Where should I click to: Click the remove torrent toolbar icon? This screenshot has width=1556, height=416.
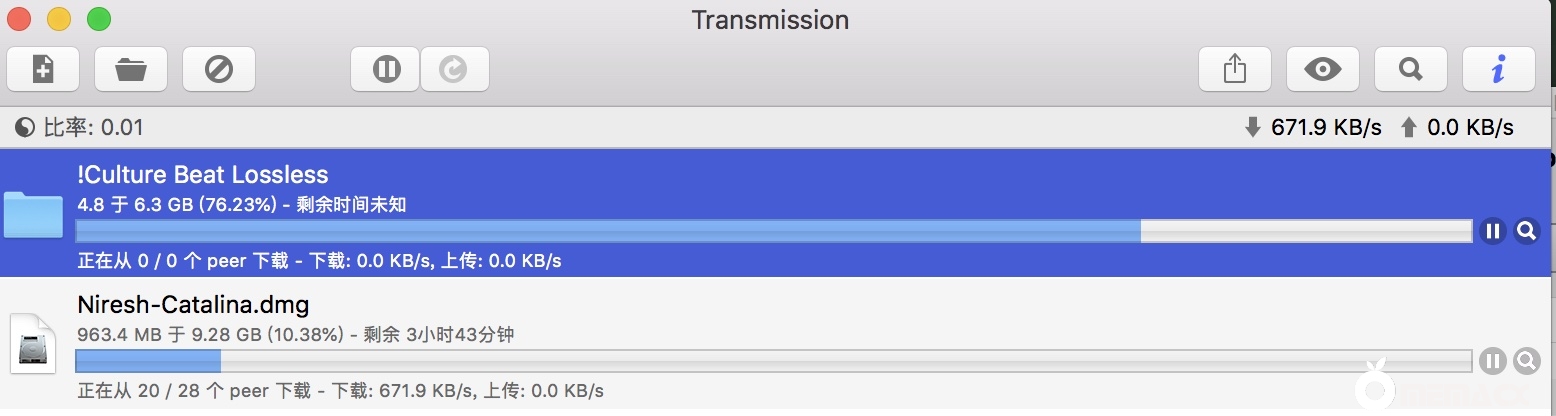tap(218, 69)
